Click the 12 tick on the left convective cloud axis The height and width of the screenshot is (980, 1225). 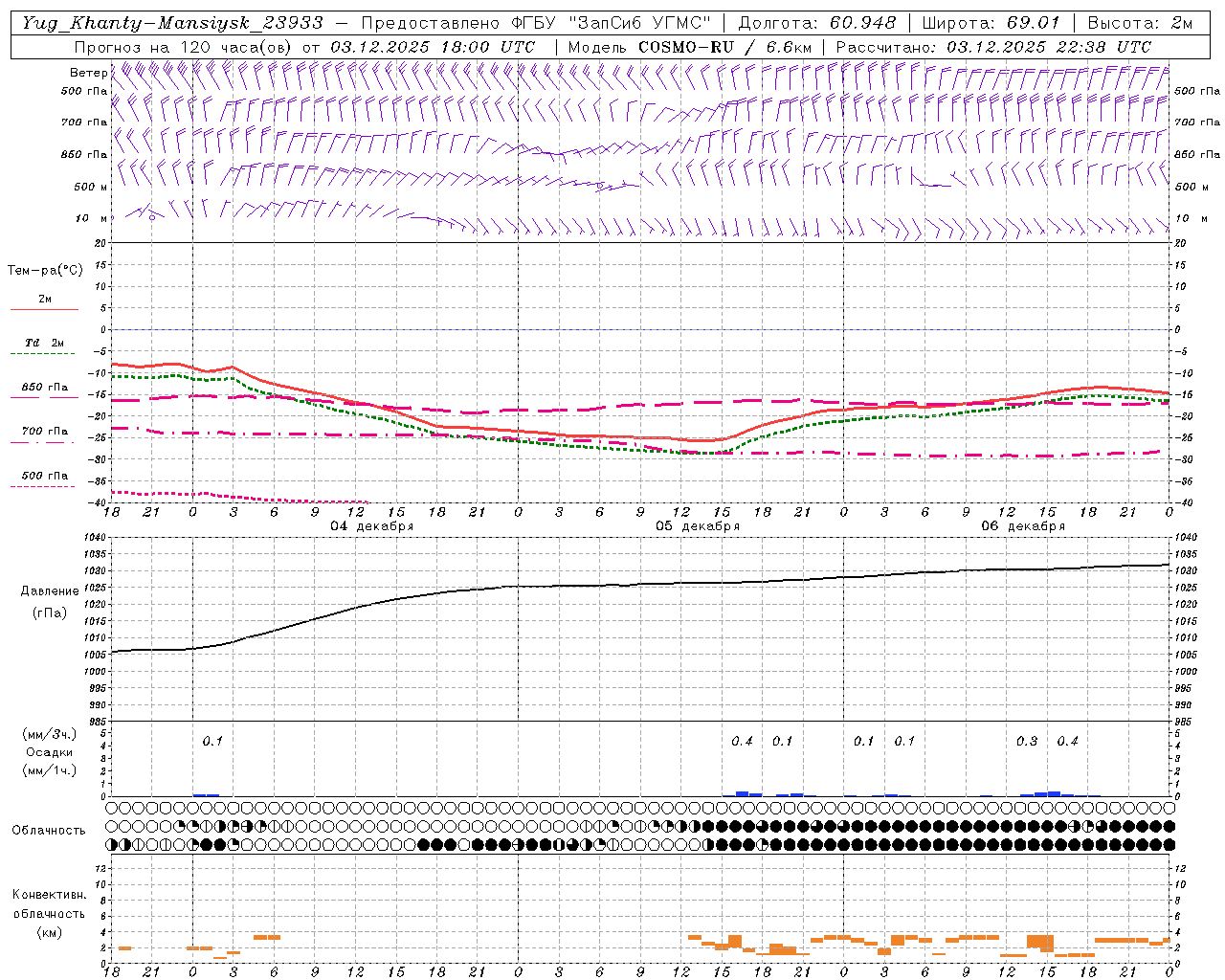pyautogui.click(x=100, y=868)
